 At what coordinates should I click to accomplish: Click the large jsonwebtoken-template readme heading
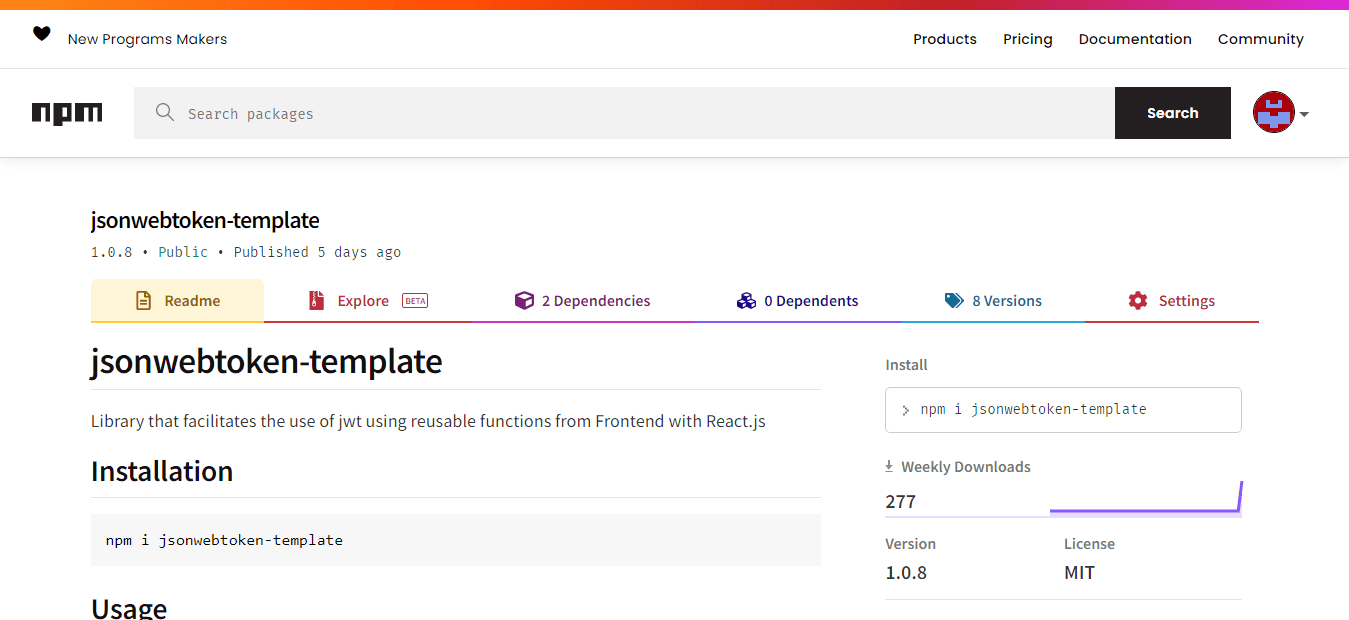coord(267,361)
